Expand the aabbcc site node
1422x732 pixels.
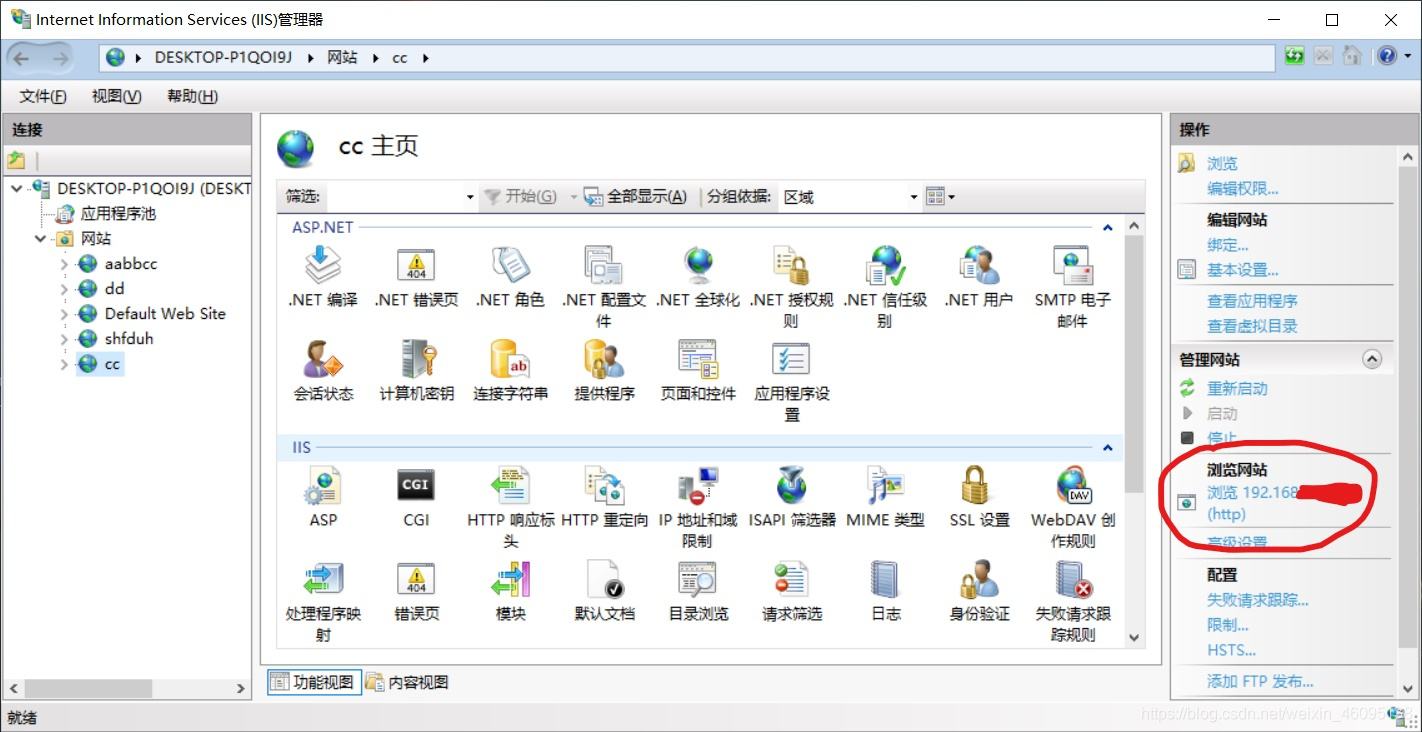(x=65, y=264)
